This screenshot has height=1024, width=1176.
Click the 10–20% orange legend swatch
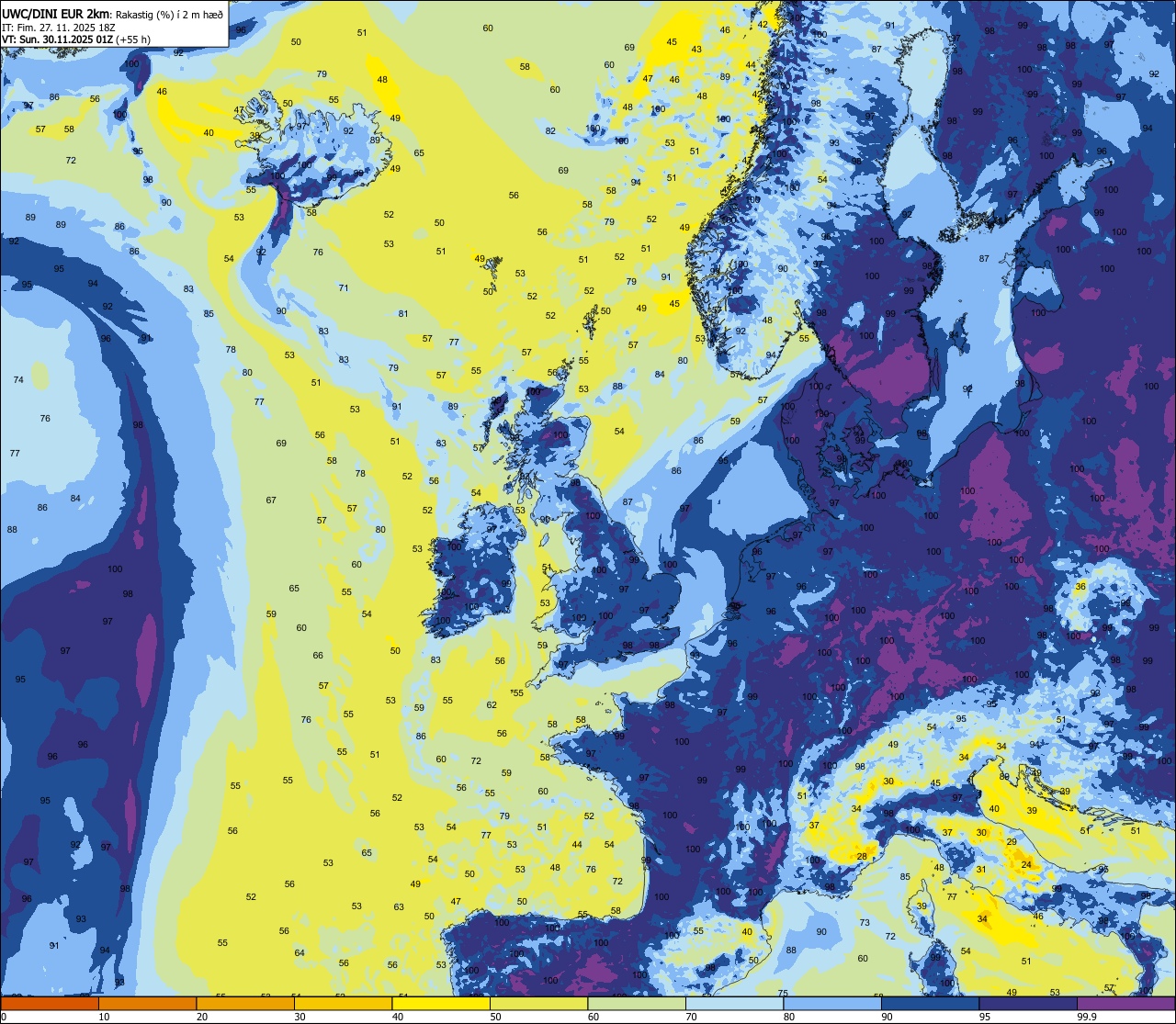147,1003
